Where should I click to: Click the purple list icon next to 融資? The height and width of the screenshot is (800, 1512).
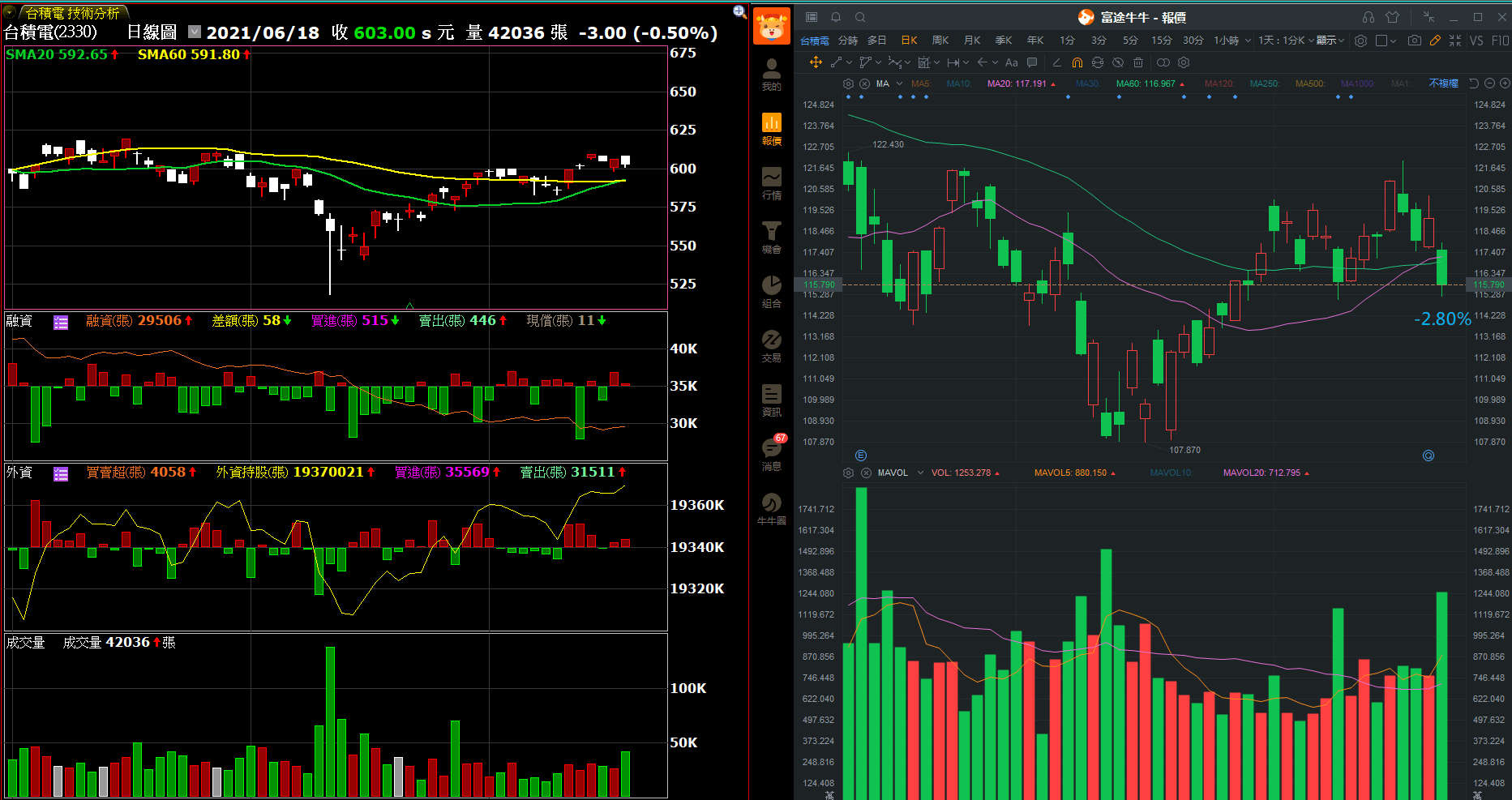[61, 323]
